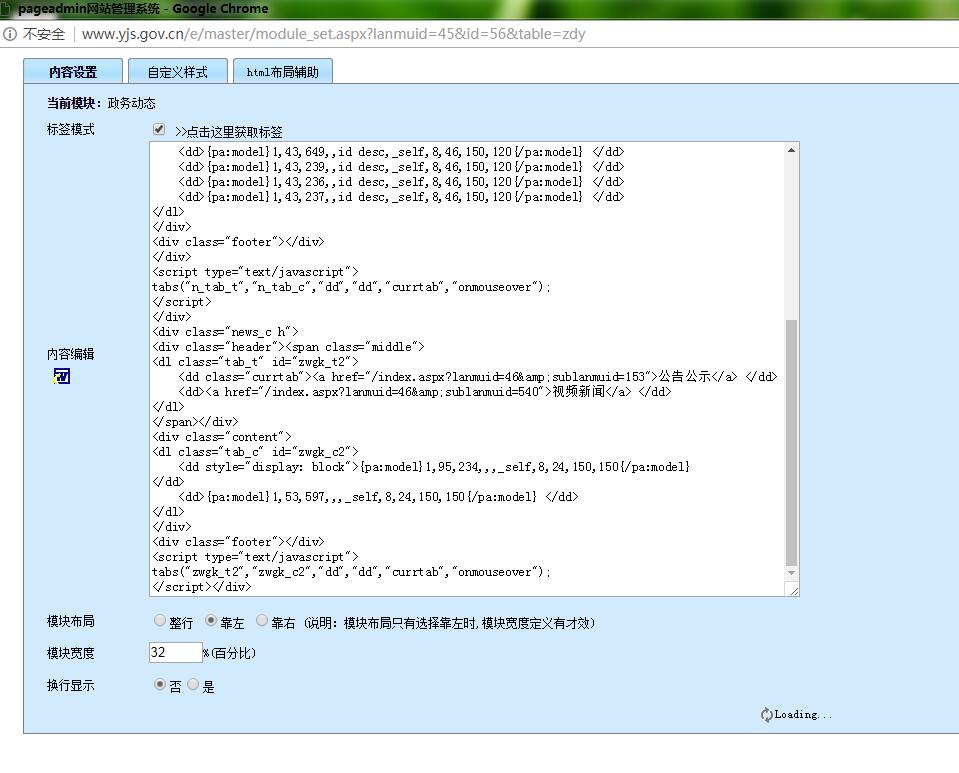Open the 自定义样式 tab
959x773 pixels.
(x=177, y=72)
